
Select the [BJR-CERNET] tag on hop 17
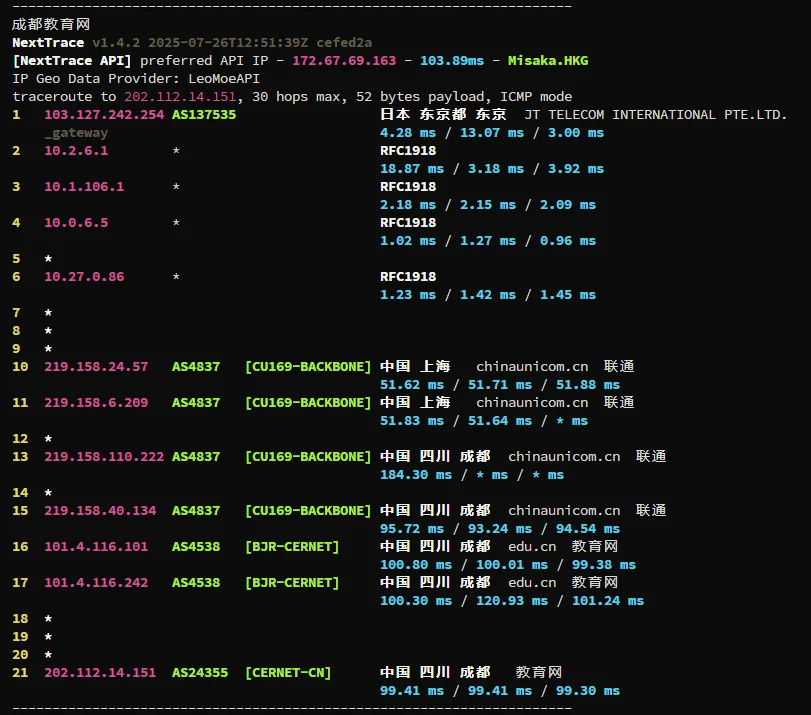tap(292, 582)
